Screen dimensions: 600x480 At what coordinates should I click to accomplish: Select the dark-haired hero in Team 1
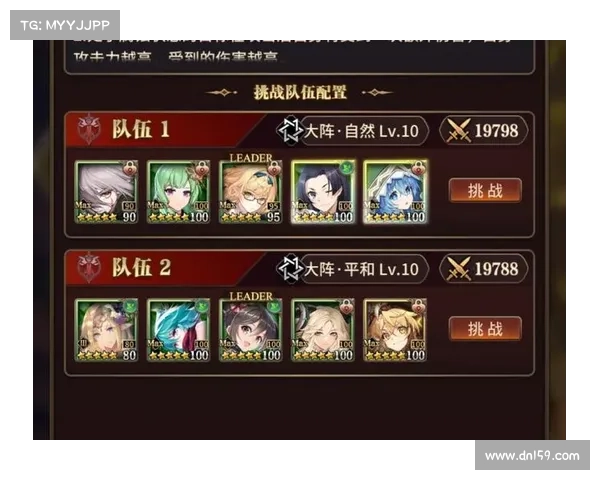click(323, 192)
